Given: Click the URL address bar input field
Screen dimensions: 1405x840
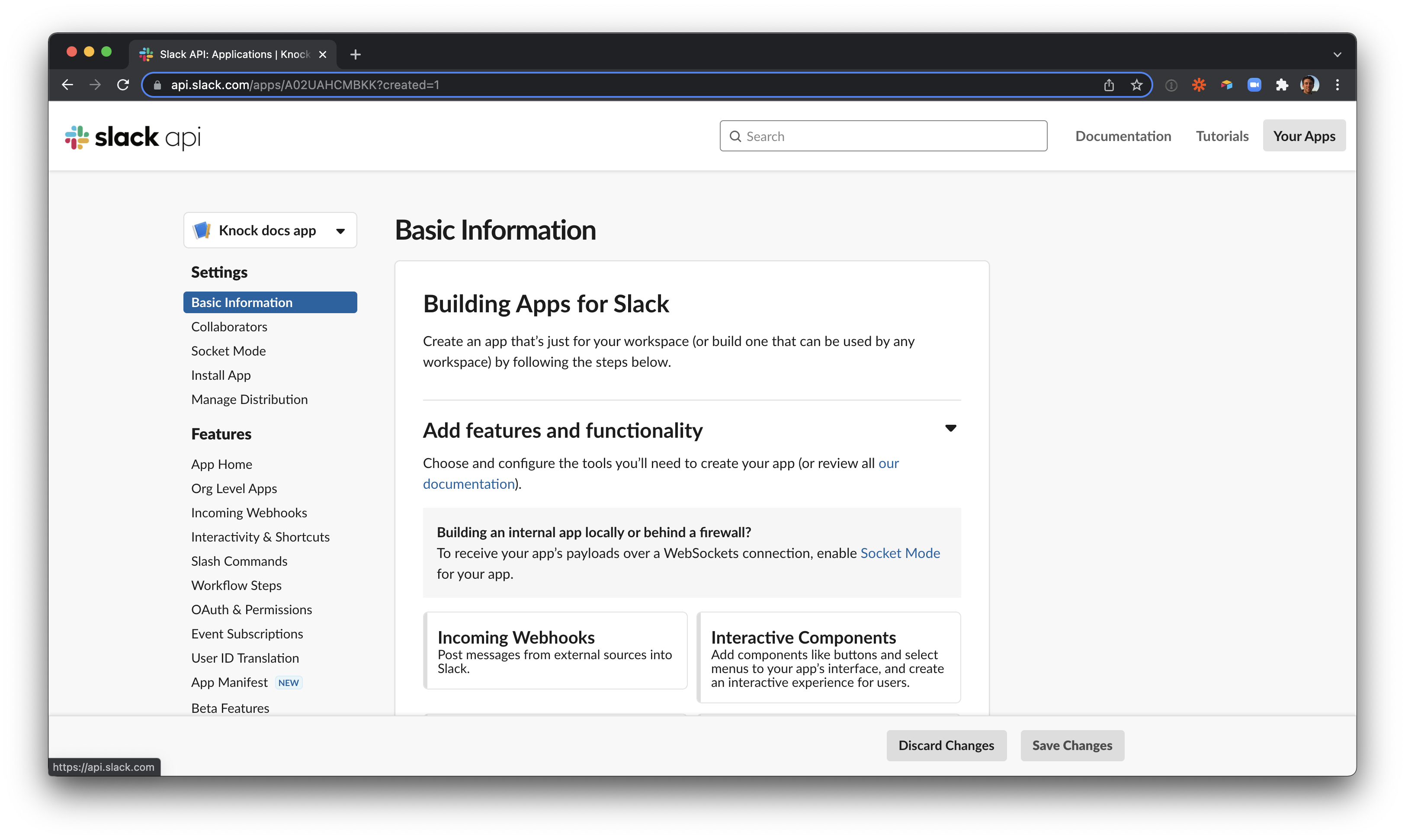Looking at the screenshot, I should pyautogui.click(x=629, y=84).
